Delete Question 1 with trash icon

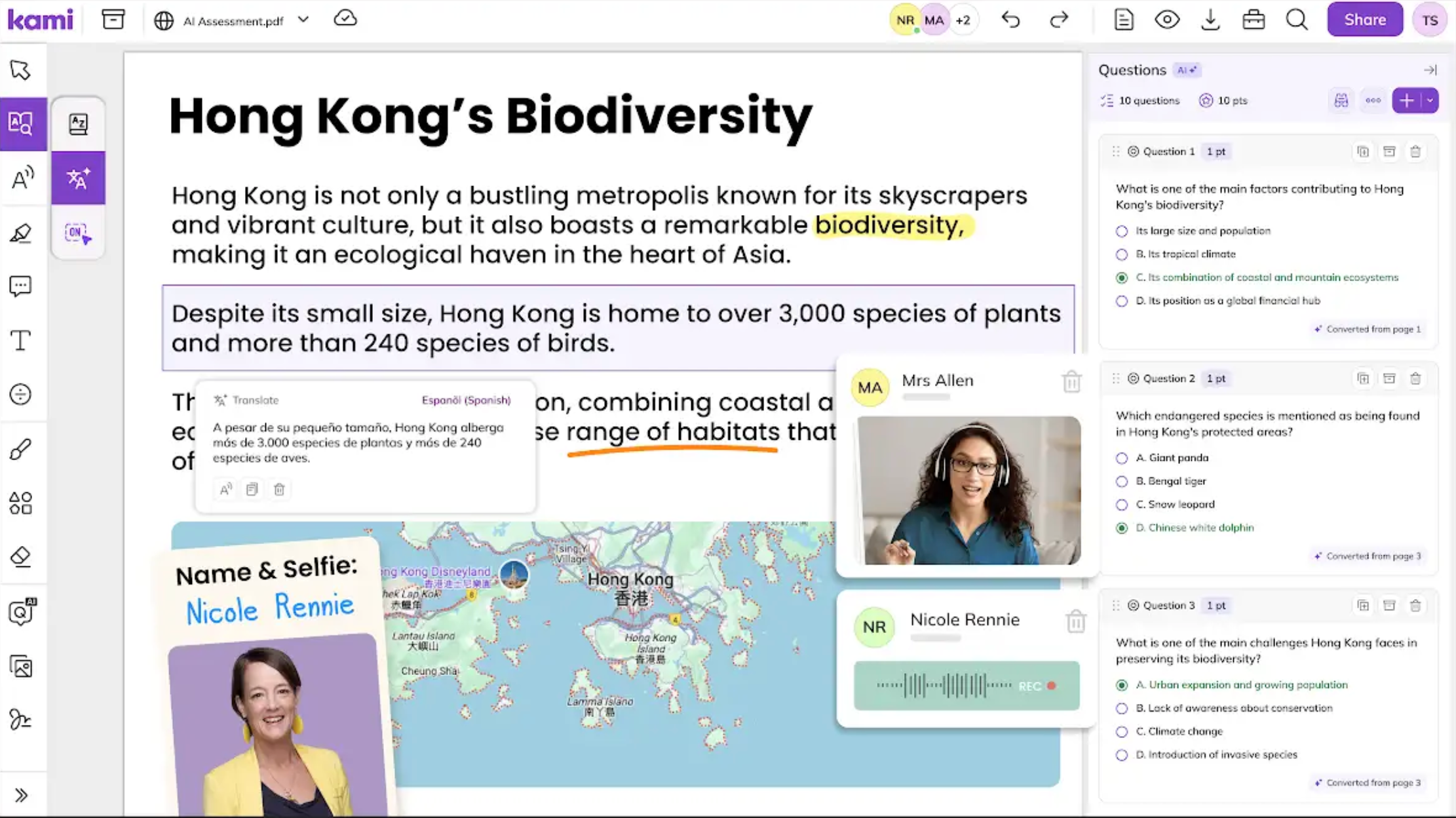(x=1415, y=151)
